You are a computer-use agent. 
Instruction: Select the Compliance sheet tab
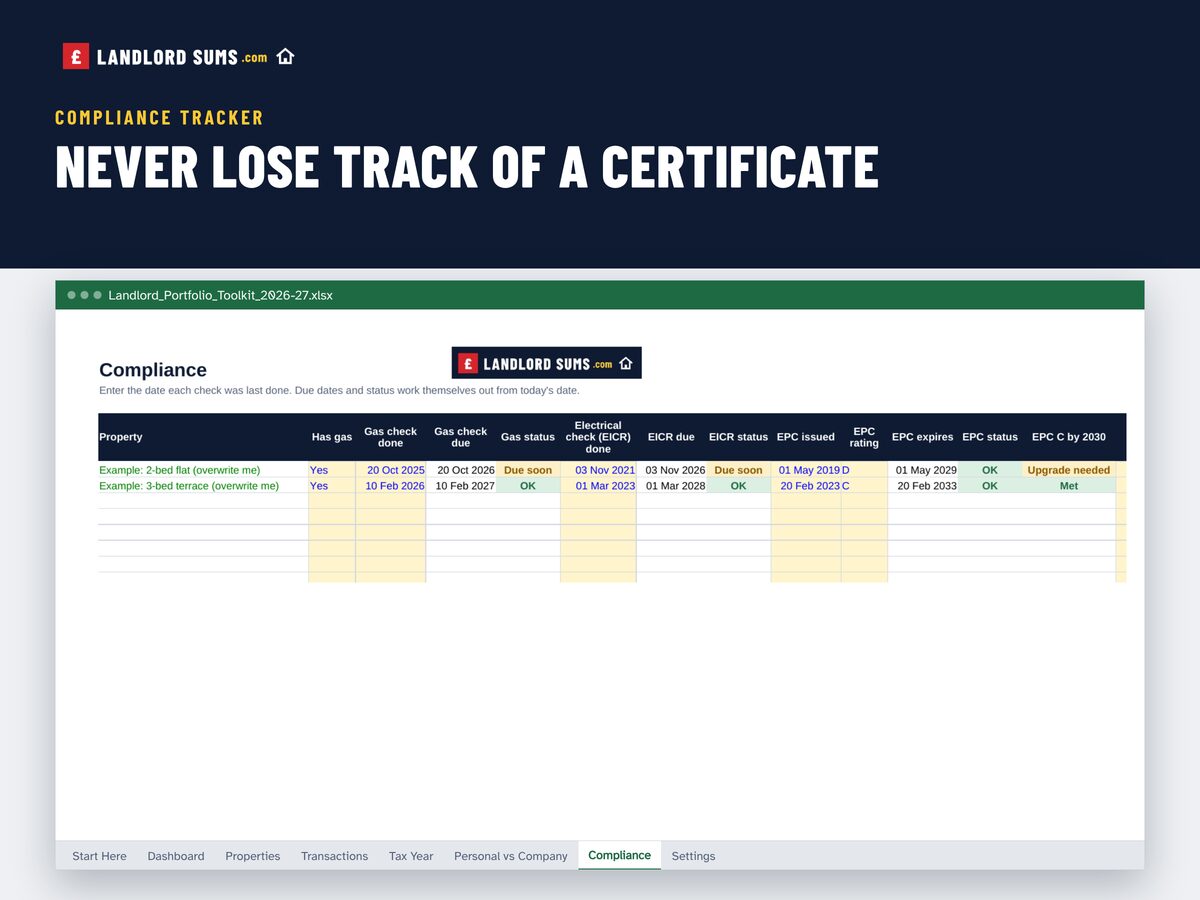(x=619, y=855)
